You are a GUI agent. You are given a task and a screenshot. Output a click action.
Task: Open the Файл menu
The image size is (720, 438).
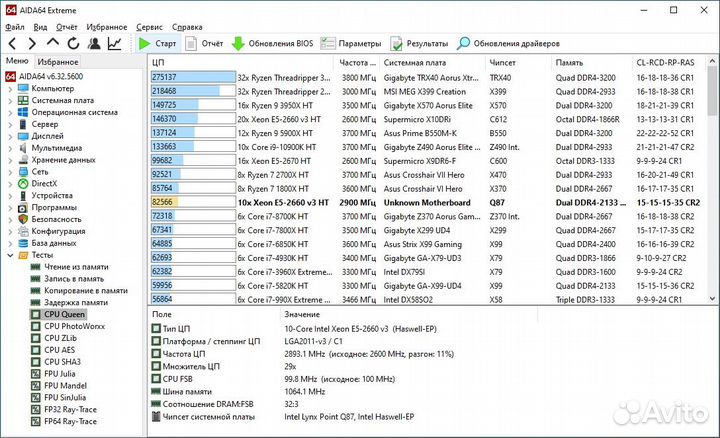(15, 27)
